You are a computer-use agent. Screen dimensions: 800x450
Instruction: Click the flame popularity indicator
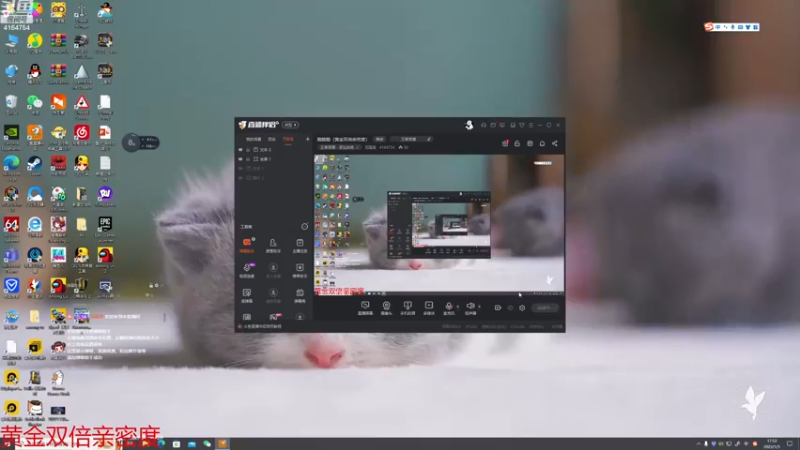point(403,147)
